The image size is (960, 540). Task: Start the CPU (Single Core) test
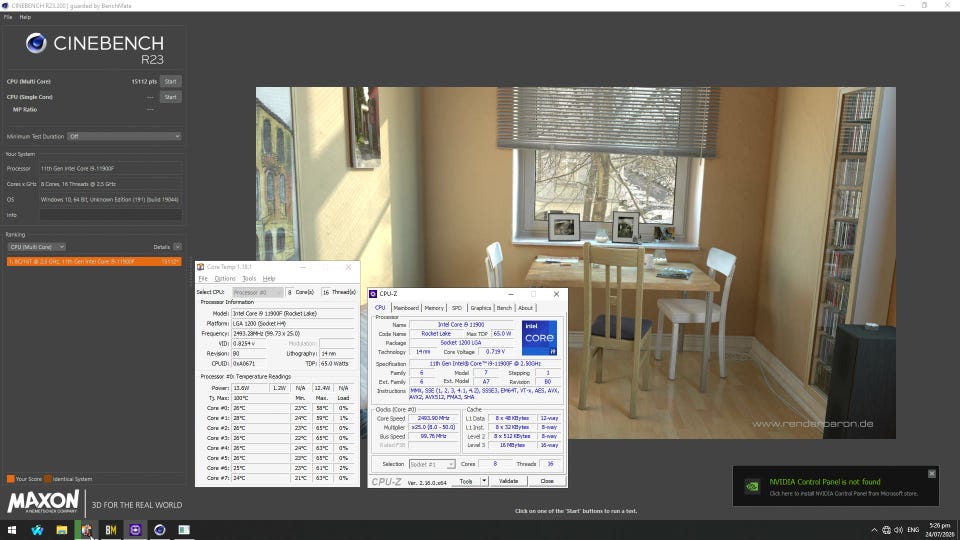[x=170, y=97]
